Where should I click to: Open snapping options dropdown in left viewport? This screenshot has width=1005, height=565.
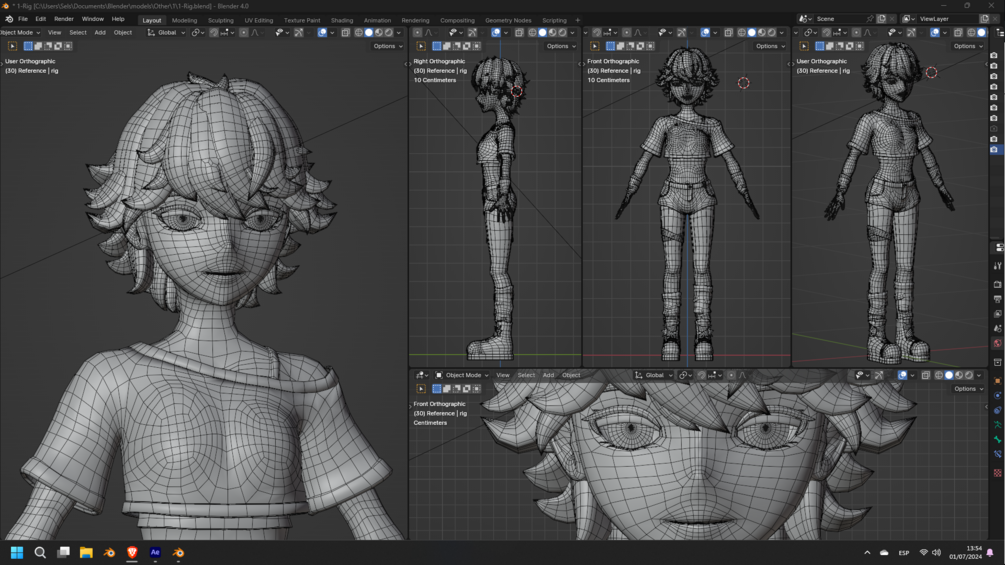tap(226, 33)
